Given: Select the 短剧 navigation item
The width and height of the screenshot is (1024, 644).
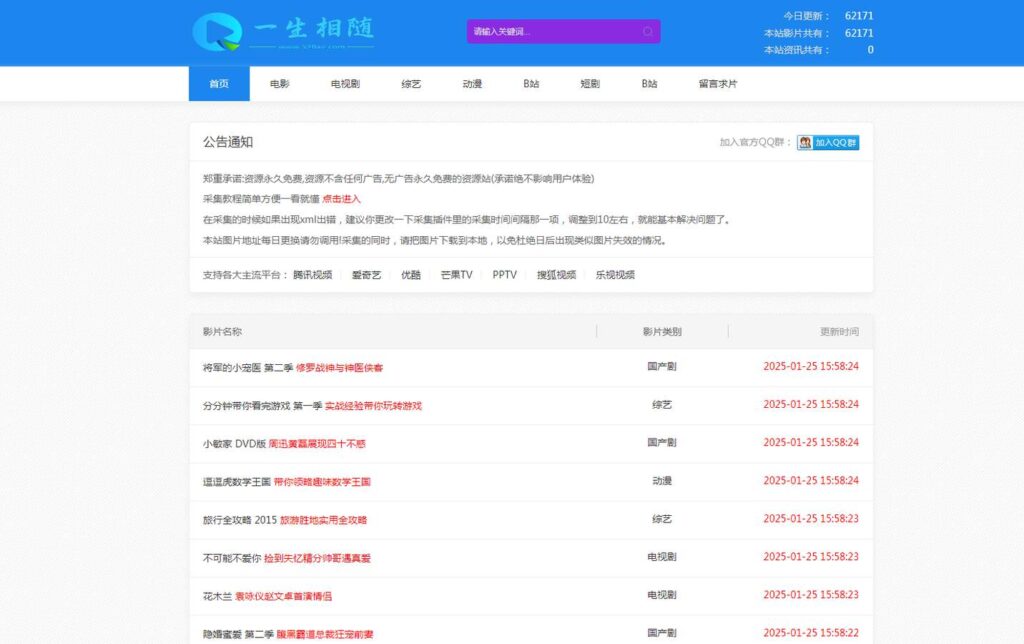Looking at the screenshot, I should point(589,84).
